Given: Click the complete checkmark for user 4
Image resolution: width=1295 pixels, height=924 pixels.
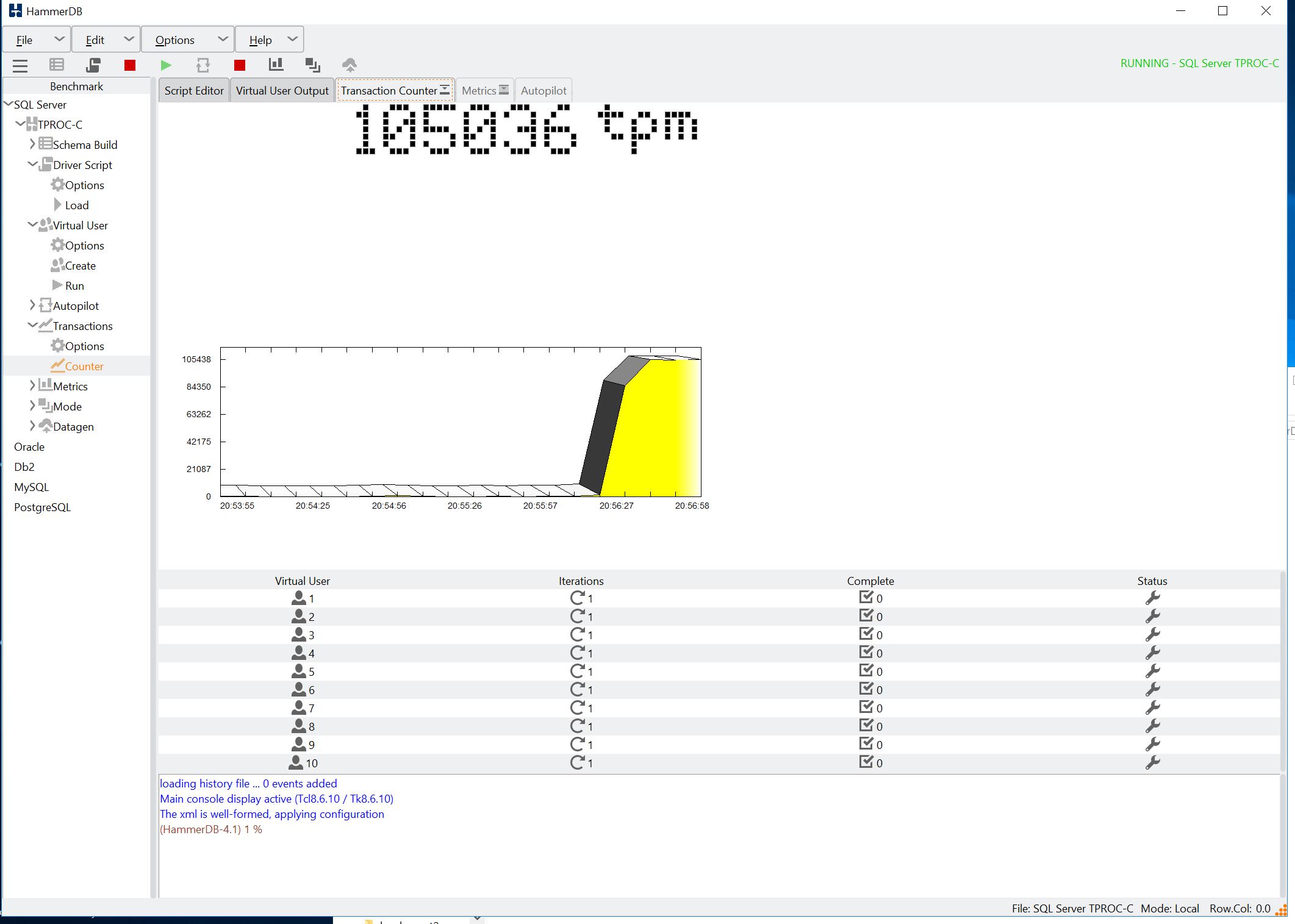Looking at the screenshot, I should (866, 652).
